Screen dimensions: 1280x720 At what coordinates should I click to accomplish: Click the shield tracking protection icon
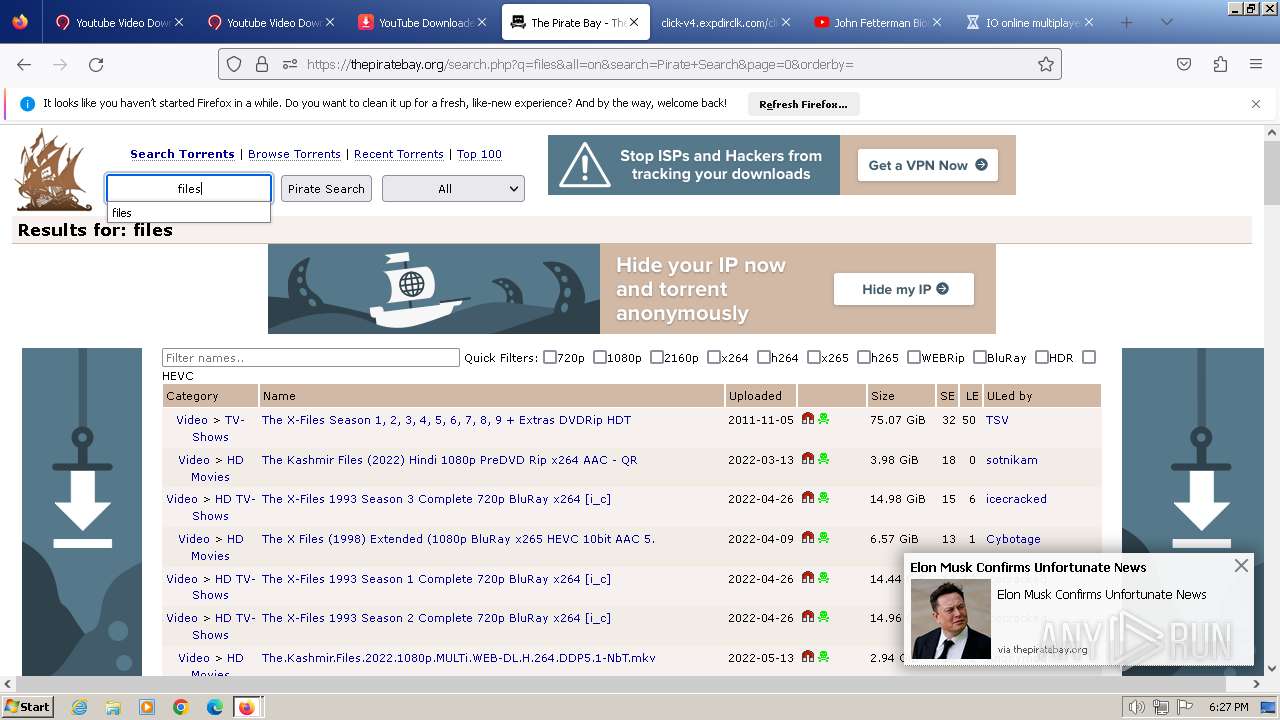click(234, 64)
